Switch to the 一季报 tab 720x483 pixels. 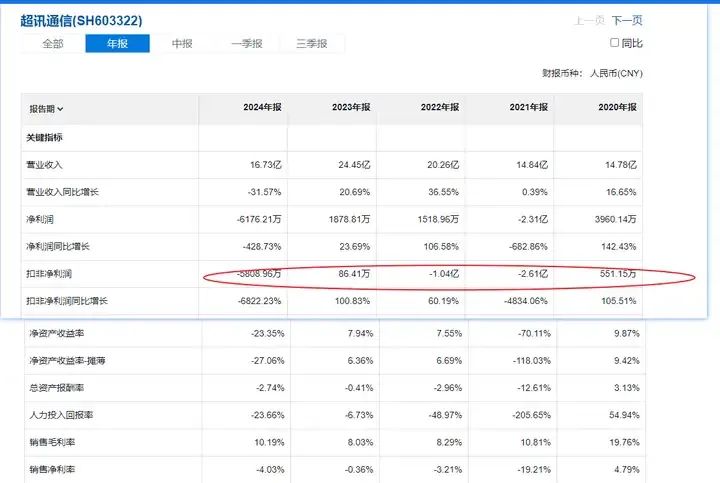click(246, 44)
